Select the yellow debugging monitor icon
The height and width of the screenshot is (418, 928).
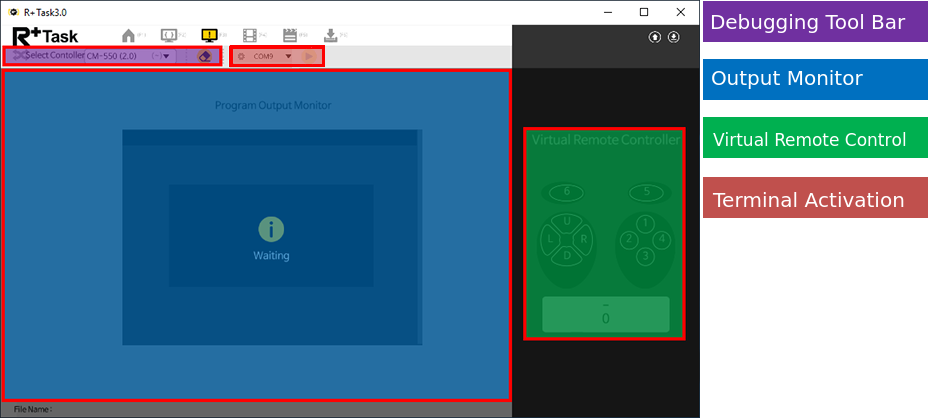pos(209,36)
